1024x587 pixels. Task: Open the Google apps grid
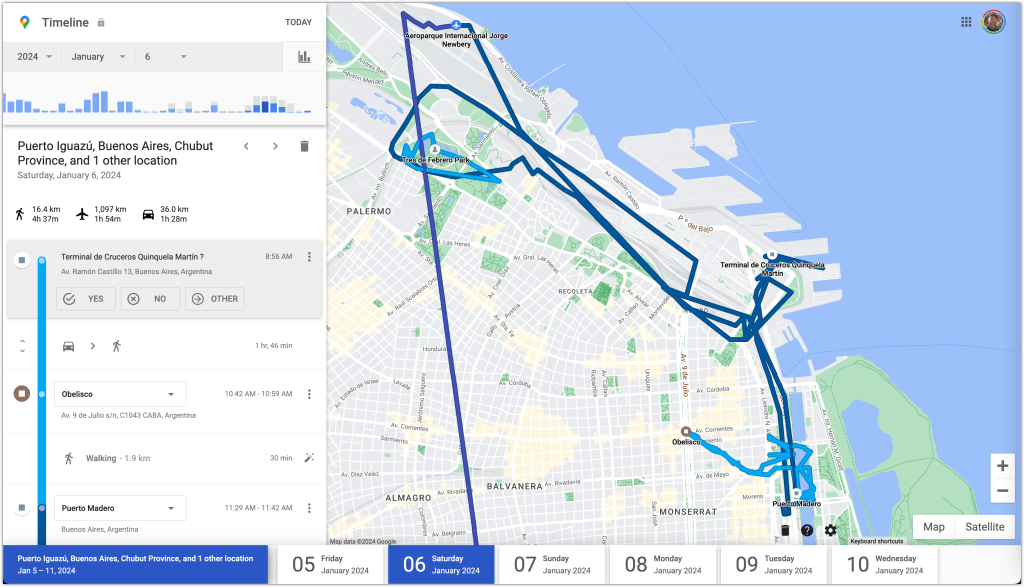966,22
